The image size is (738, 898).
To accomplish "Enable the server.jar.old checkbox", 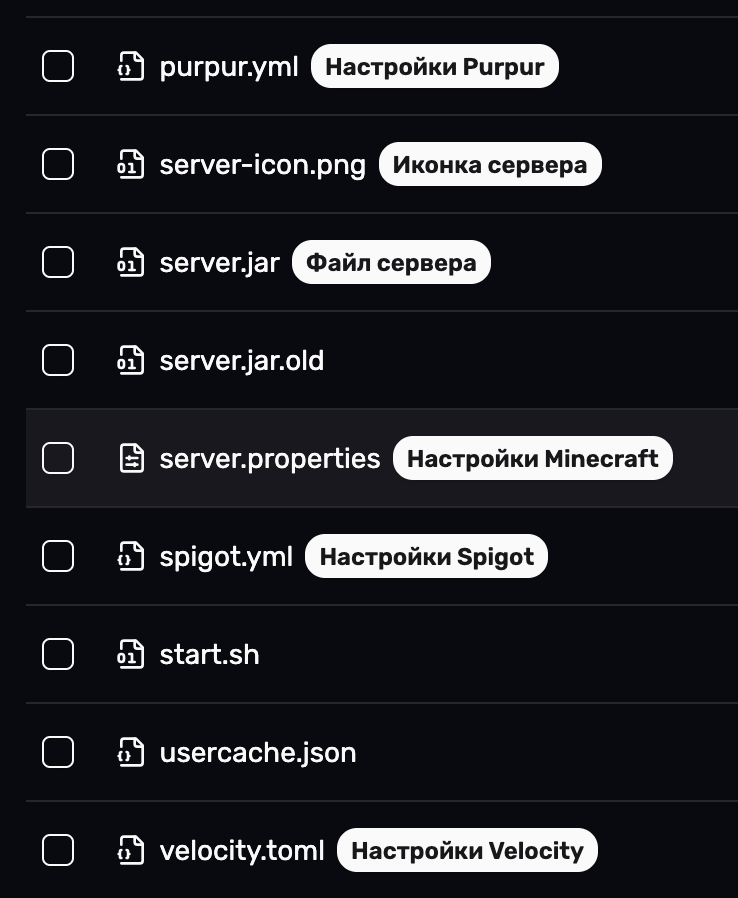I will (x=58, y=361).
